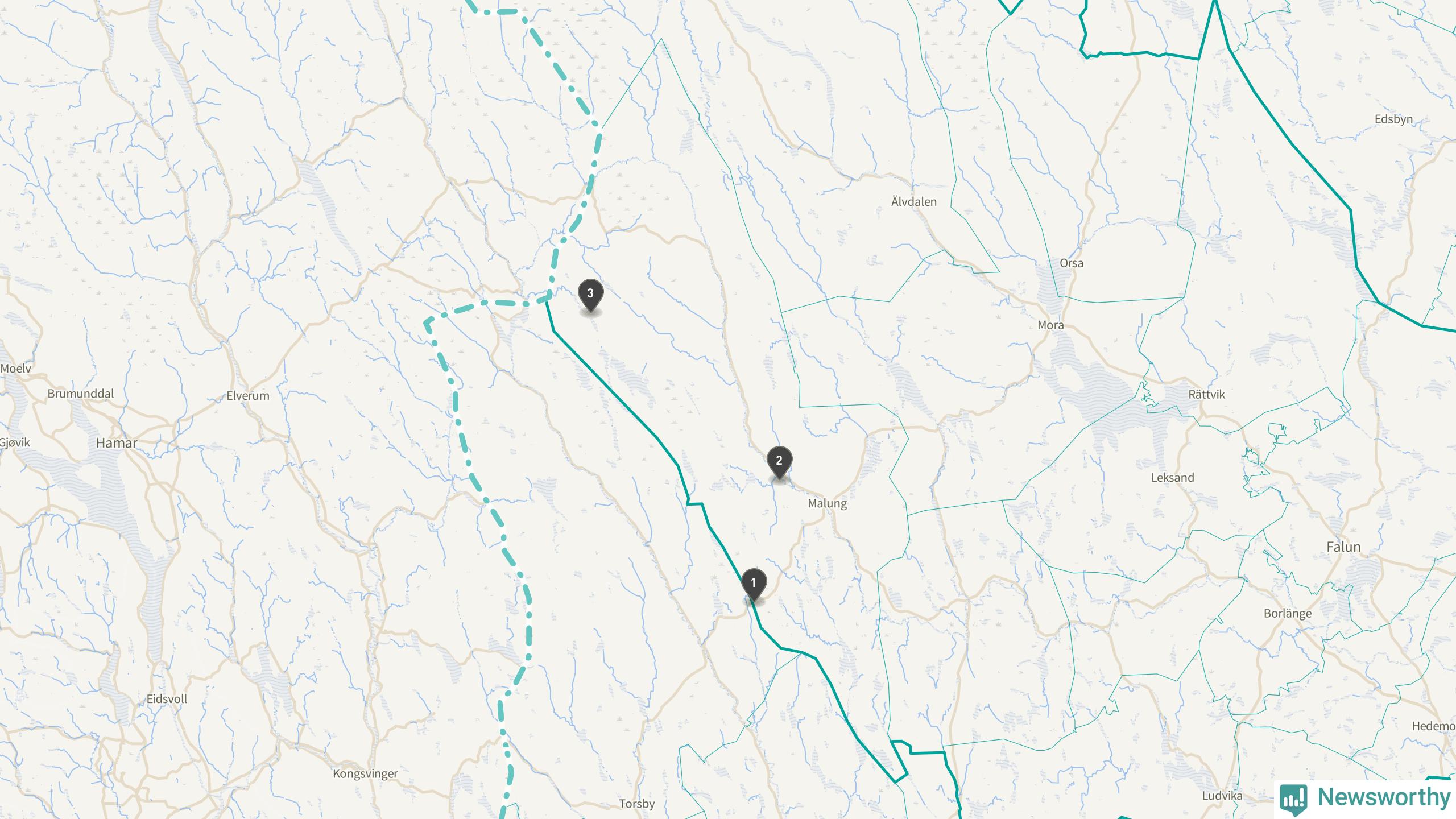Screen dimensions: 1456x819
Task: Click the Kongsvinger town label
Action: [x=365, y=774]
